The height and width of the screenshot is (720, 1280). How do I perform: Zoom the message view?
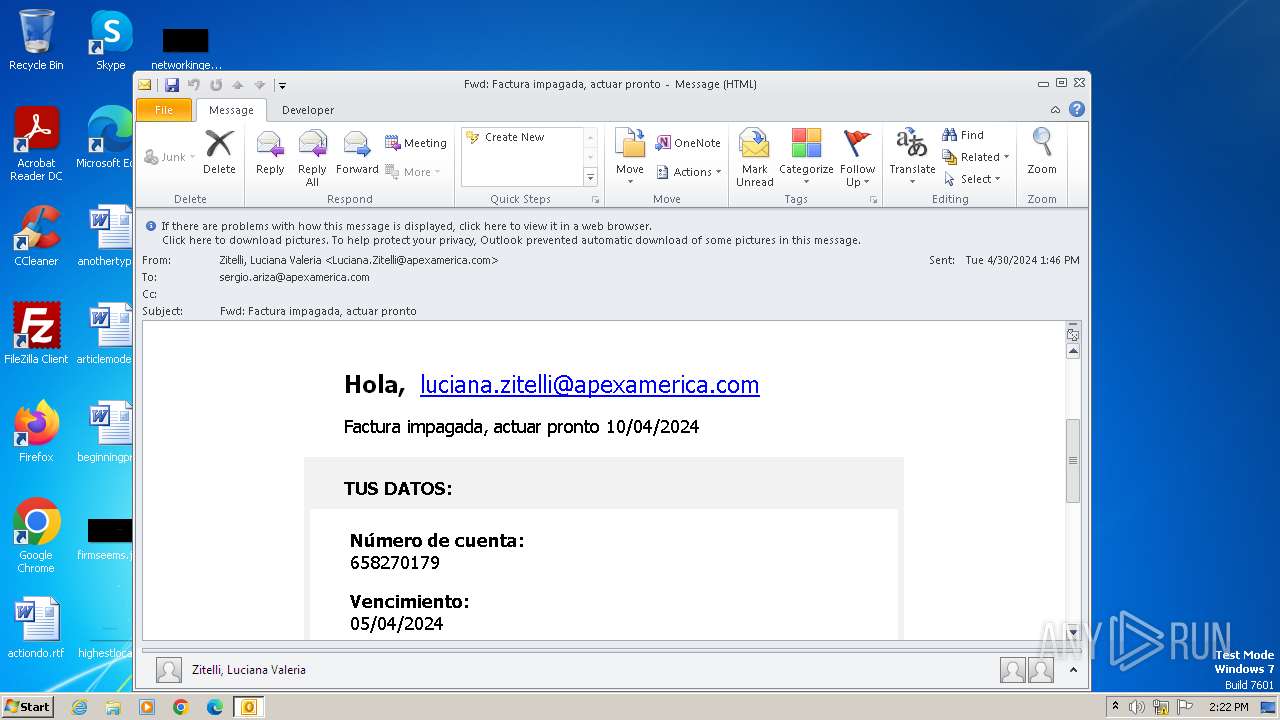pyautogui.click(x=1042, y=153)
